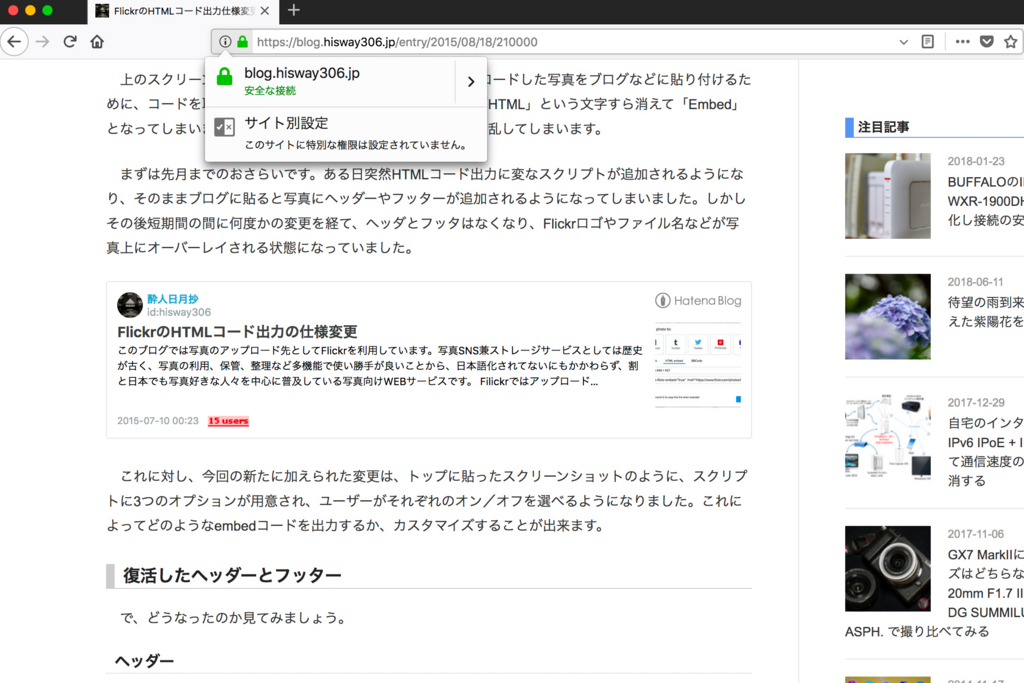Image resolution: width=1024 pixels, height=683 pixels.
Task: Click the 2018-01-23 date in sidebar
Action: click(x=976, y=161)
